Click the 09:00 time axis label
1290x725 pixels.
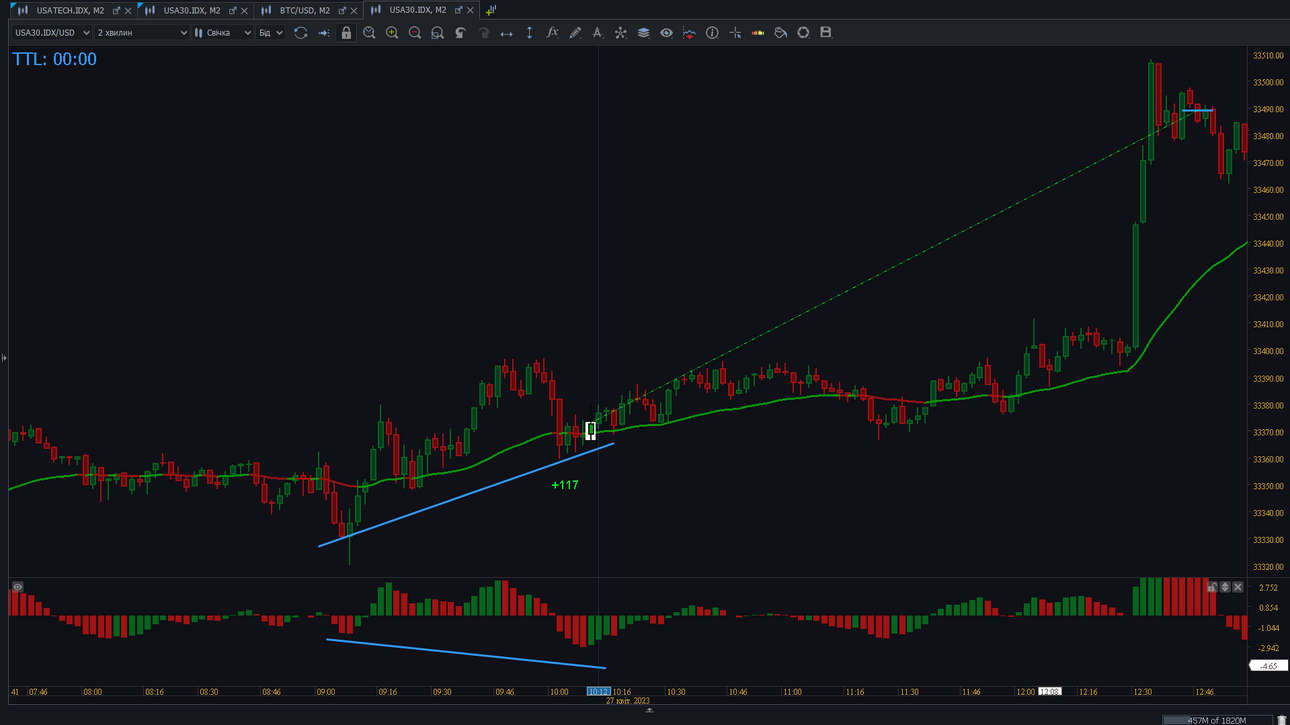[326, 692]
